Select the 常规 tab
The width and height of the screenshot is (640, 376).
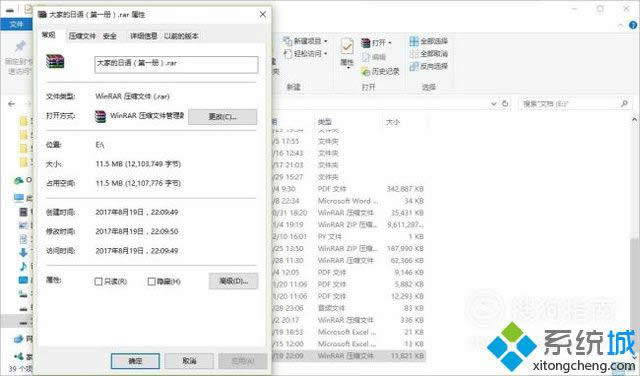[x=49, y=35]
